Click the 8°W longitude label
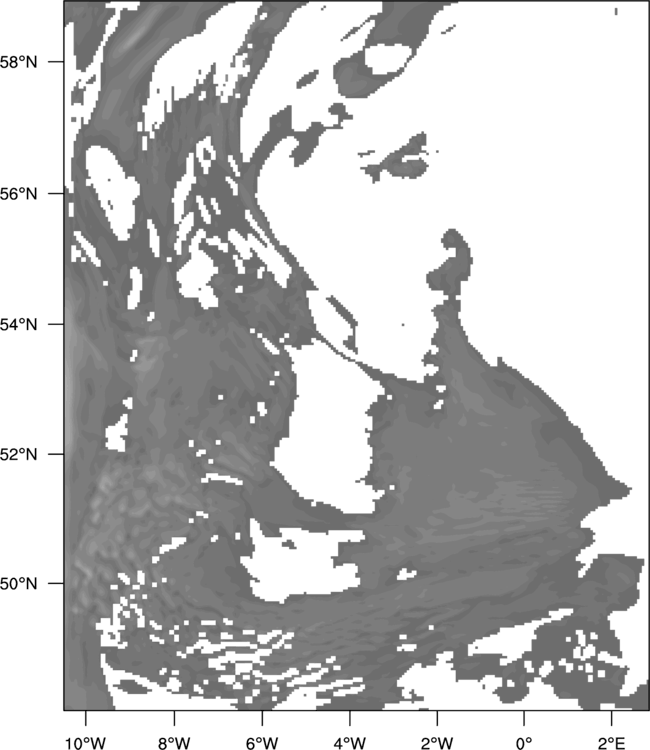 pyautogui.click(x=174, y=743)
